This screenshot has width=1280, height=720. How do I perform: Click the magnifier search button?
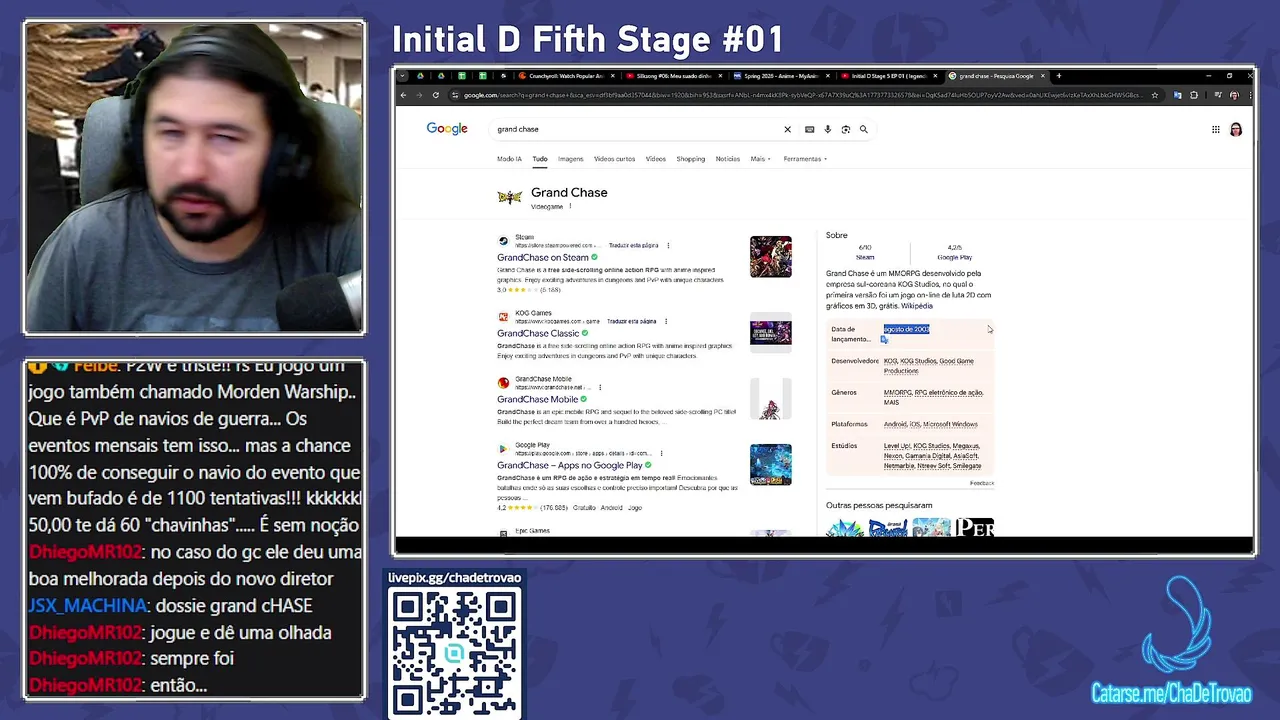tap(864, 129)
